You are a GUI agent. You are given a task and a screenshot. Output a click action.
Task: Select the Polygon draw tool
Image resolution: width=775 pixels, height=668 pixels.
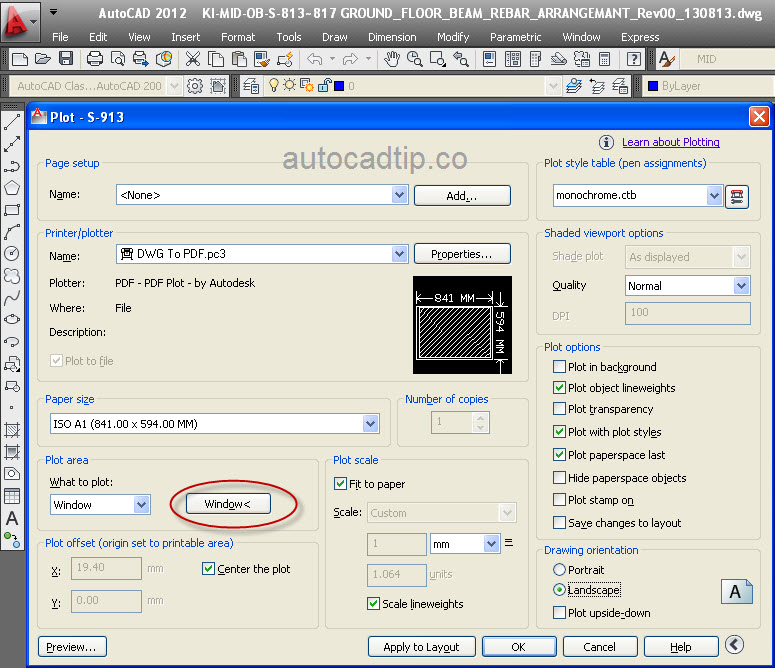(x=12, y=188)
